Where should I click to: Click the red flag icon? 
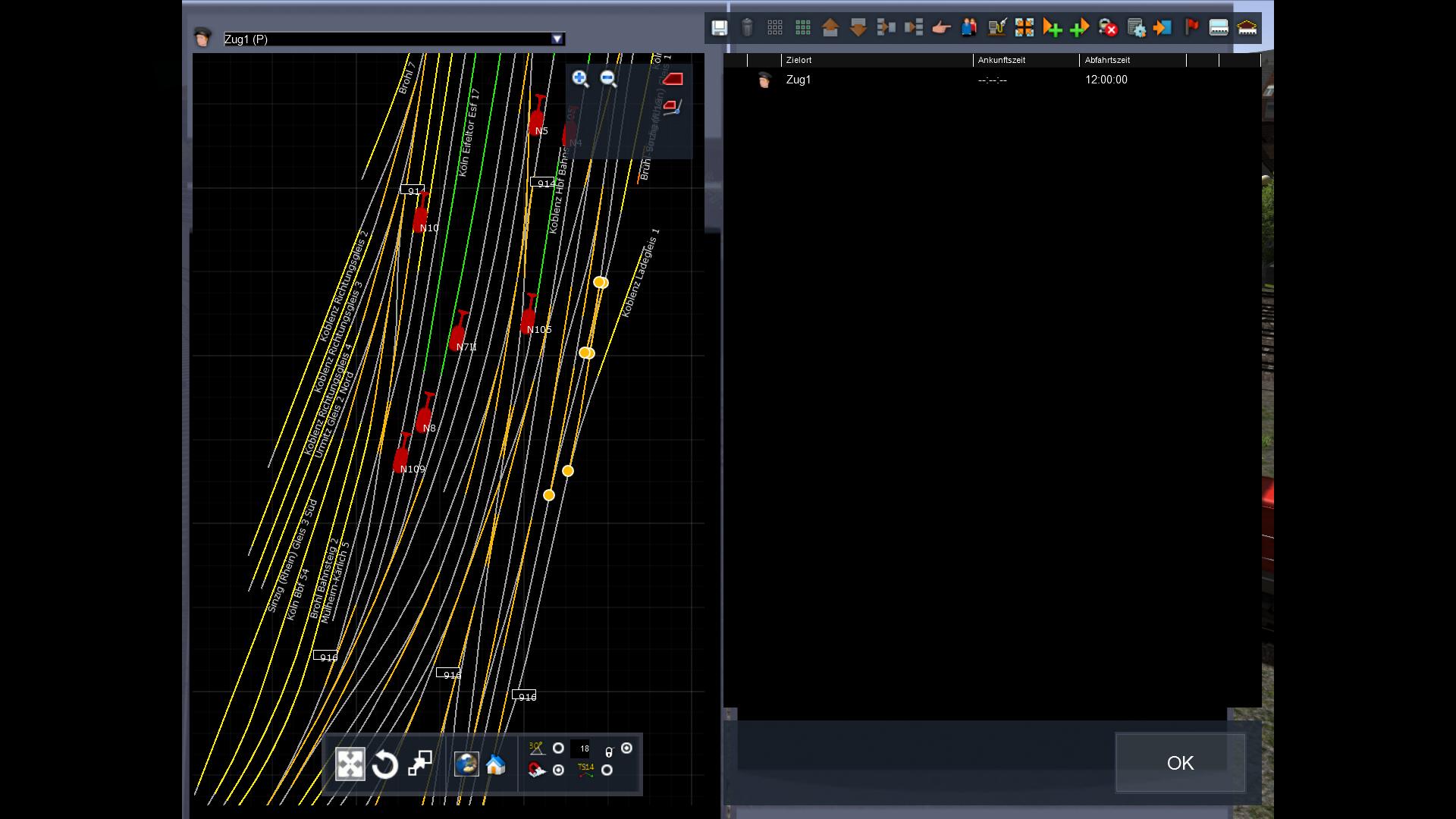pos(1191,28)
